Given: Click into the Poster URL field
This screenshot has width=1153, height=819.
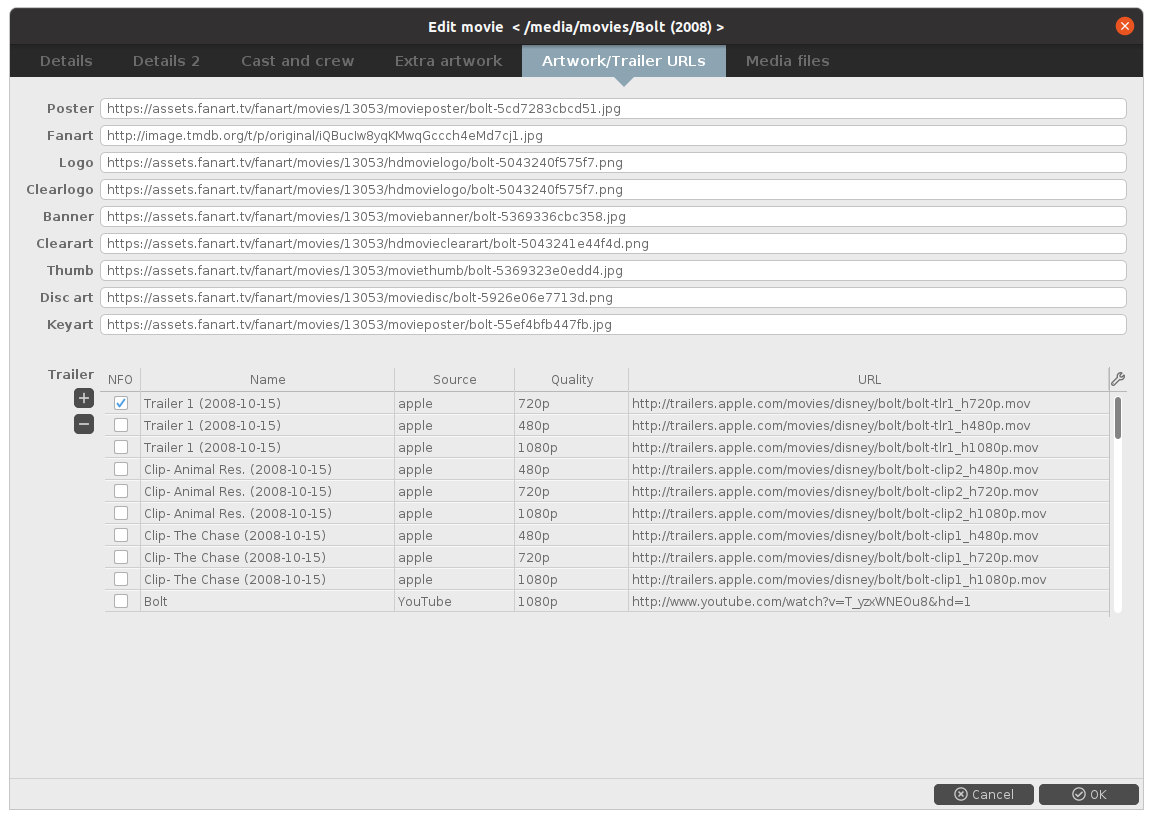Looking at the screenshot, I should (613, 108).
